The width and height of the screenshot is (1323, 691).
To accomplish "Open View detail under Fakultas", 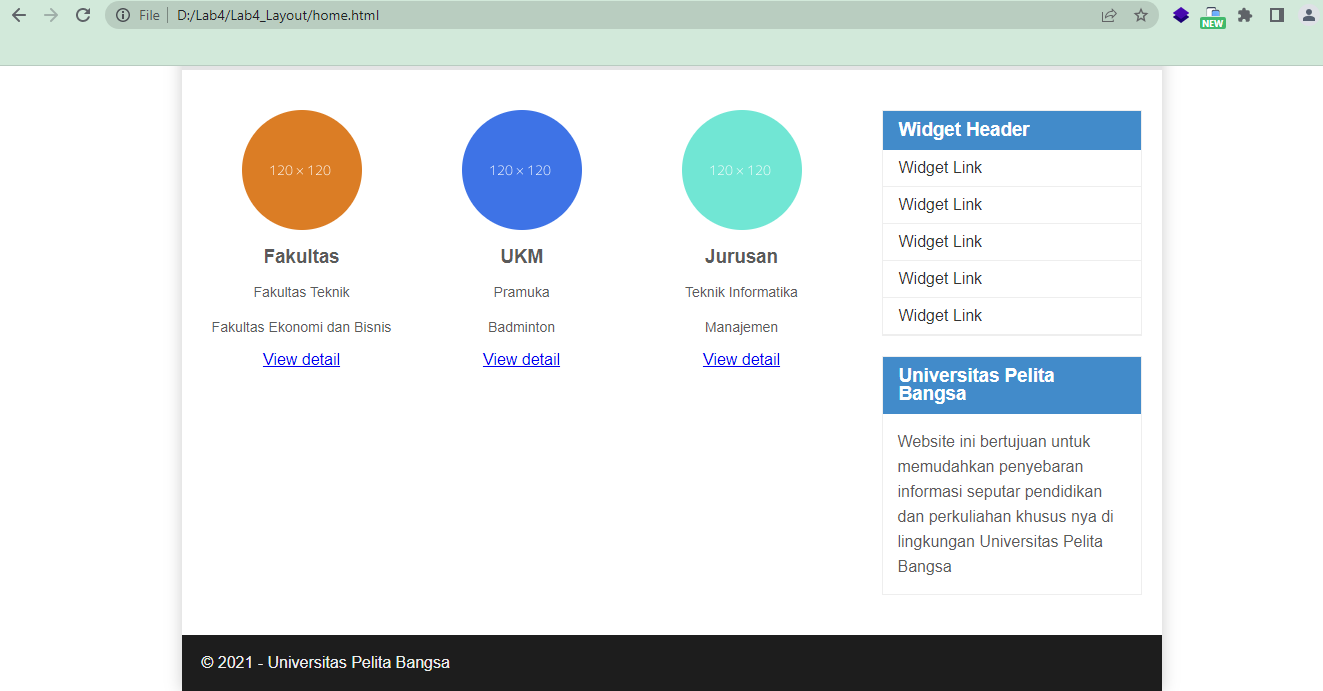I will pos(301,359).
